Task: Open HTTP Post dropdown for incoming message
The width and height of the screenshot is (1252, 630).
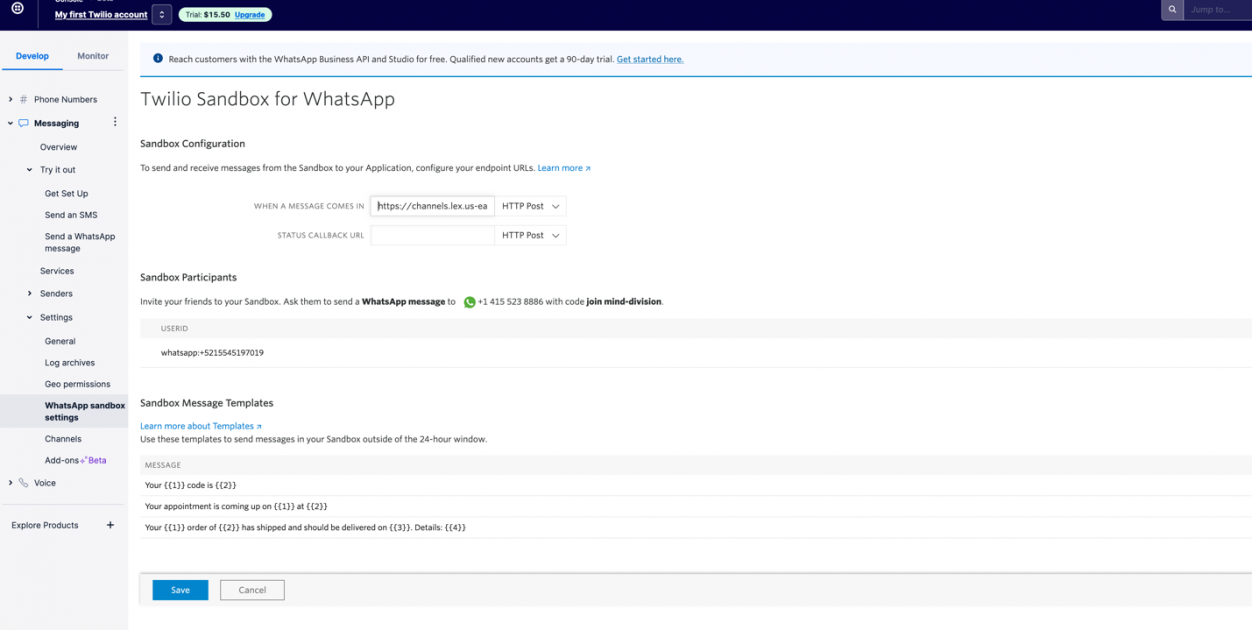Action: (530, 206)
